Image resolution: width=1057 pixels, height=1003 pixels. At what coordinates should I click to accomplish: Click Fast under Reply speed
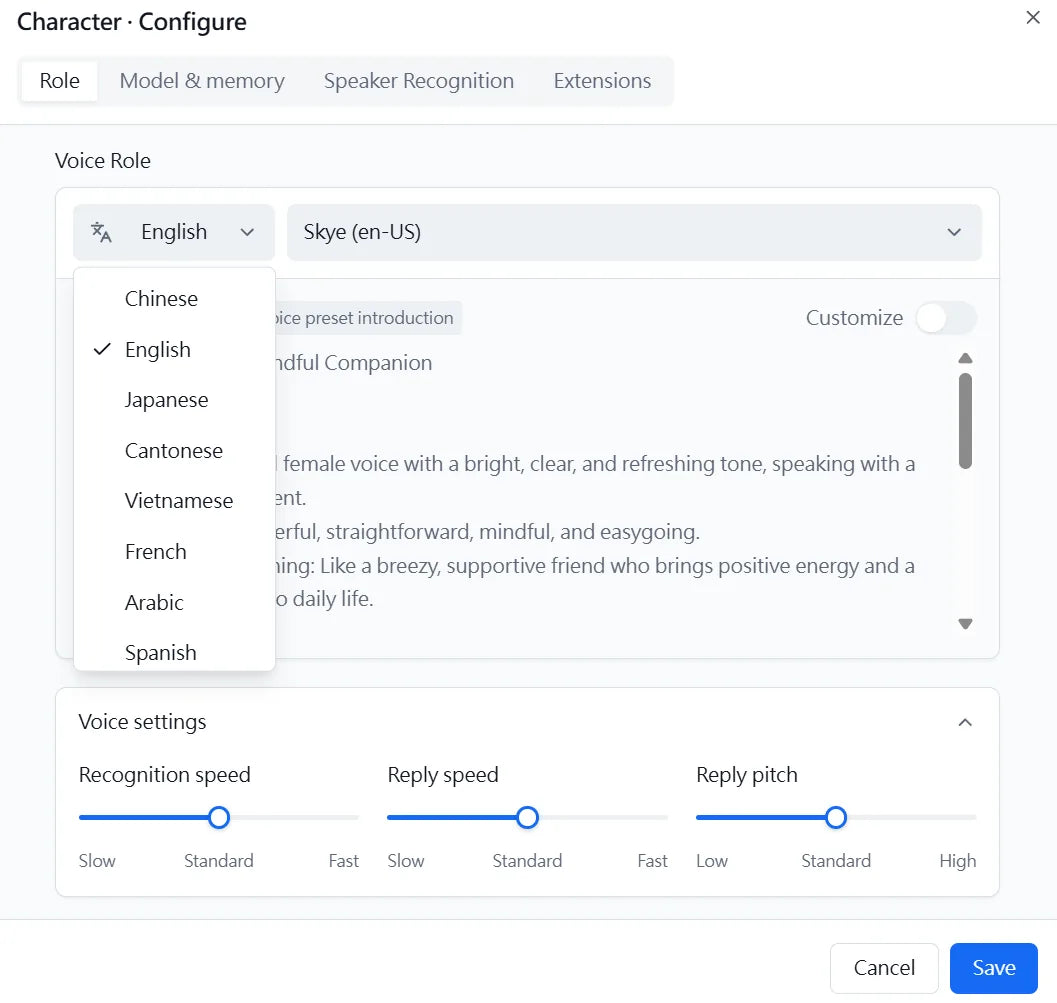pyautogui.click(x=653, y=861)
